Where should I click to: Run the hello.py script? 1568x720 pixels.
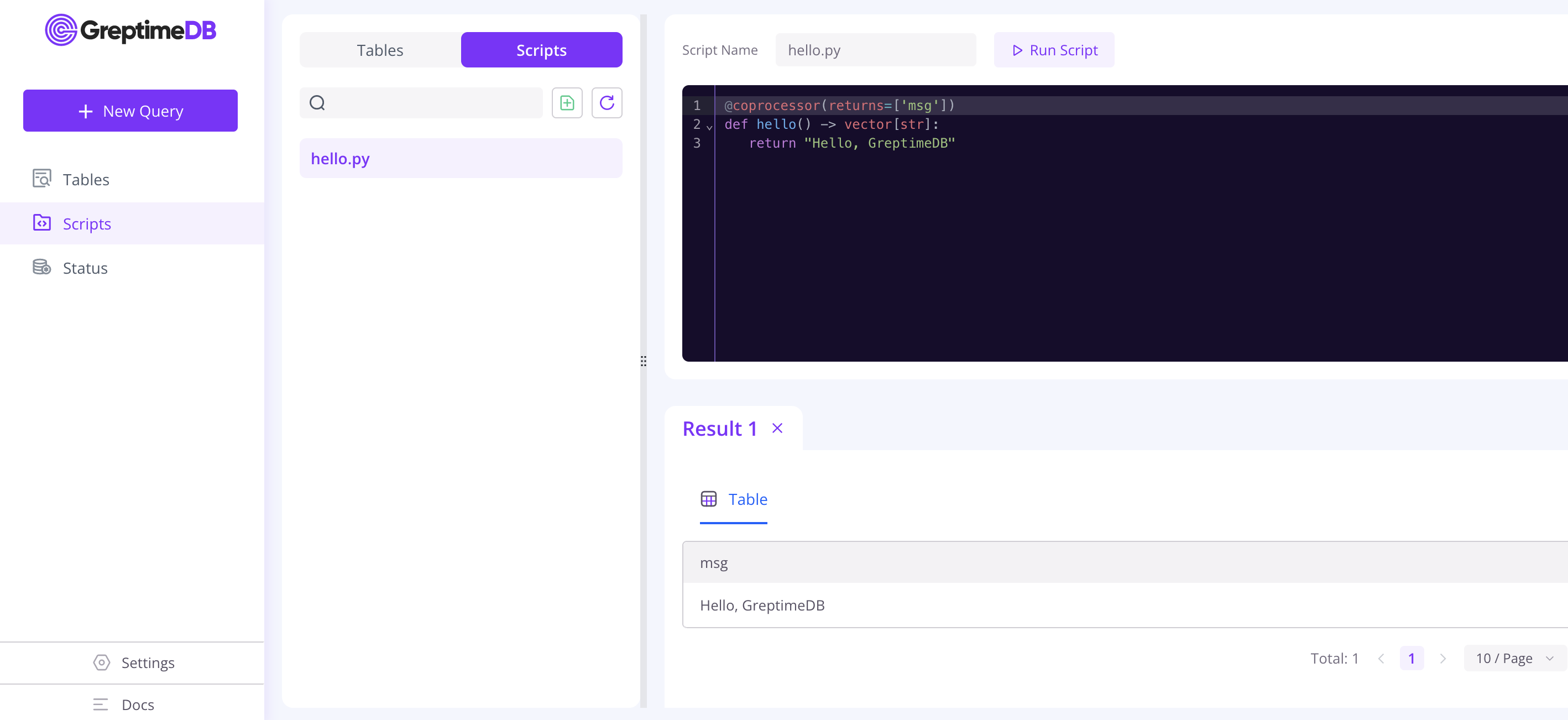1054,50
